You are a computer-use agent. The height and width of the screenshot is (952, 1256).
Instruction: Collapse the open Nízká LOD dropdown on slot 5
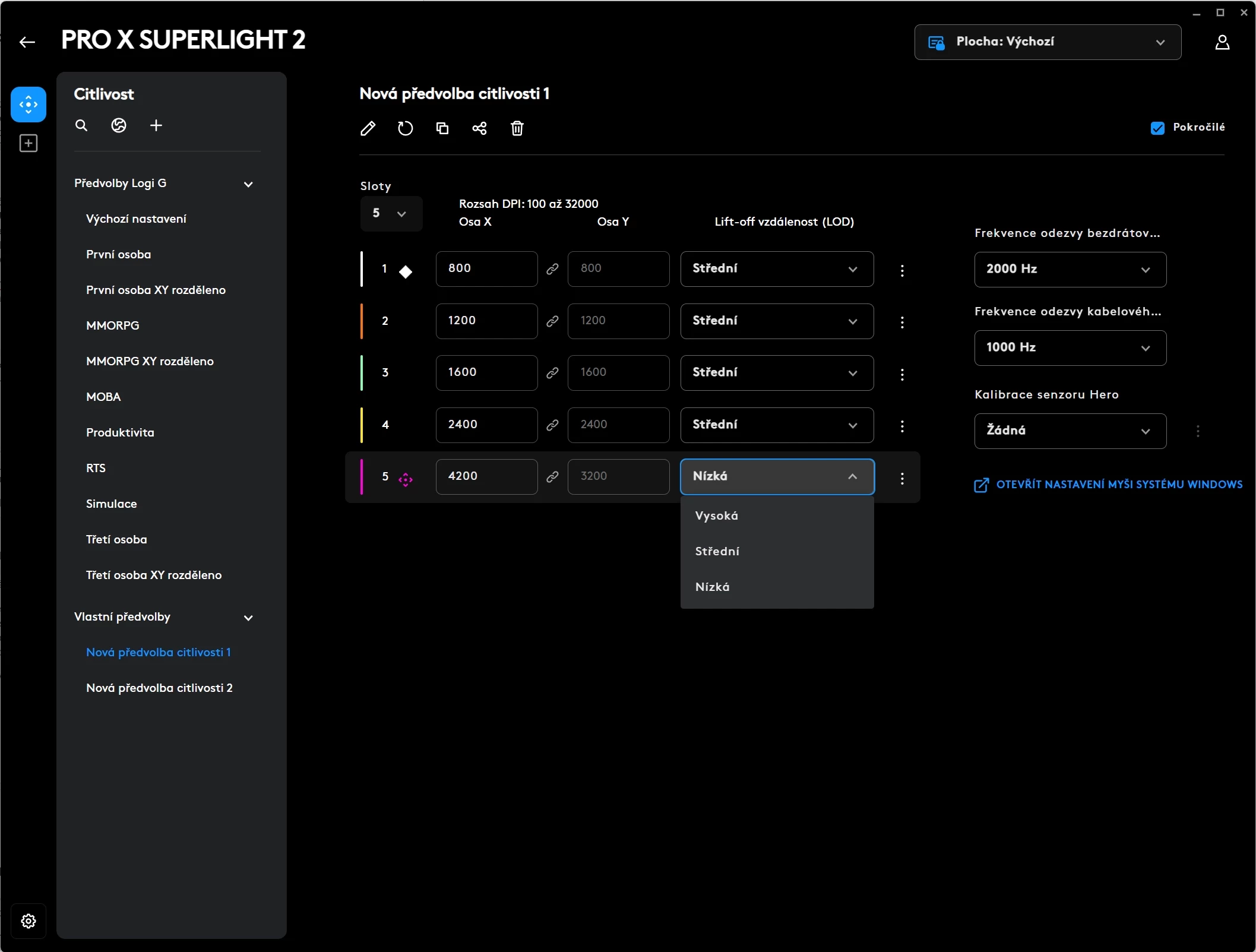point(777,477)
